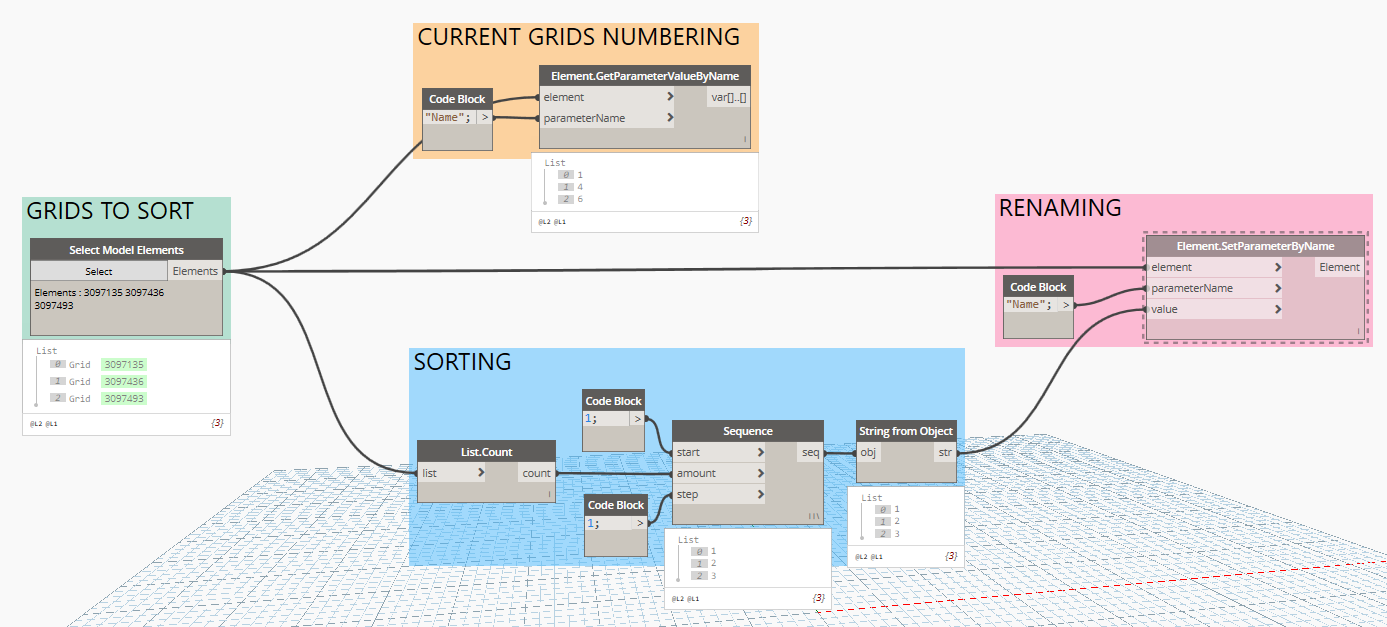This screenshot has width=1387, height=627.
Task: Click the output arrow of the Code Block in RENAMING
Action: click(1065, 304)
